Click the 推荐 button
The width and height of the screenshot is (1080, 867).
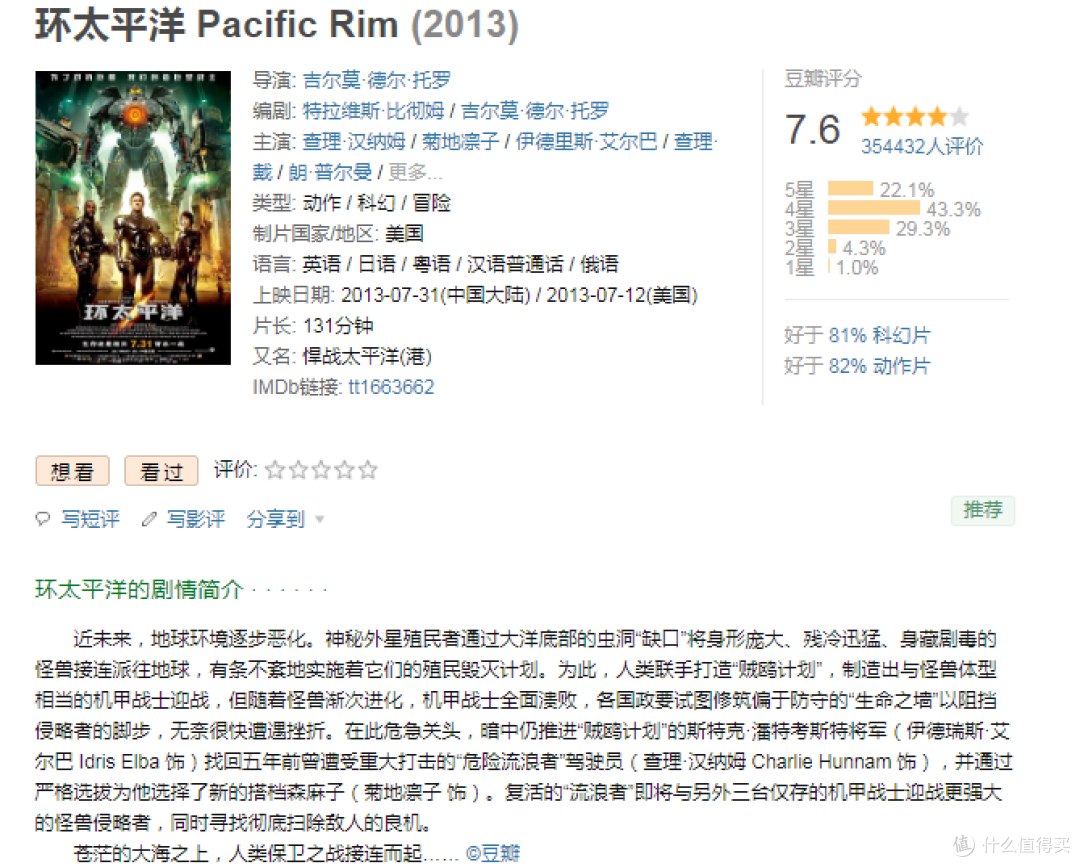click(983, 510)
